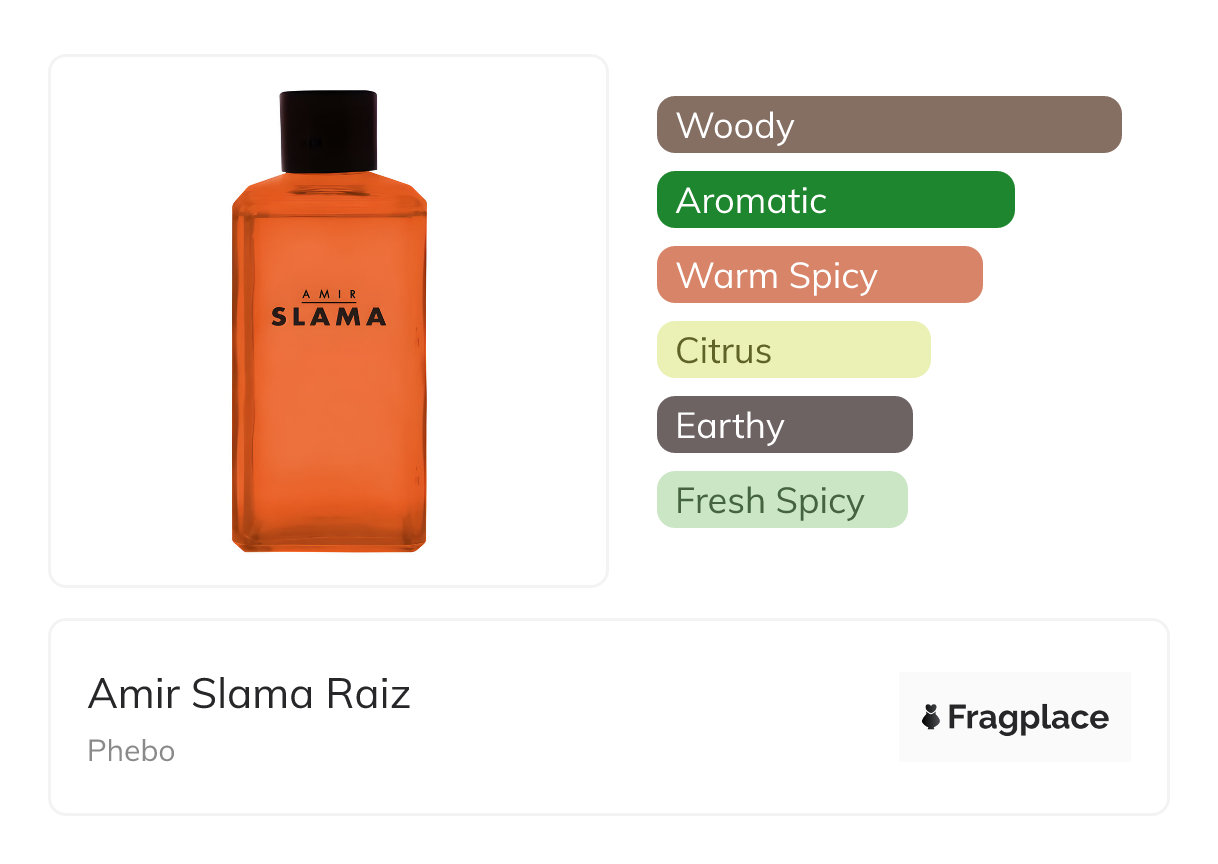Click the Fragplace wordmark text
This screenshot has width=1218, height=864.
(1027, 717)
